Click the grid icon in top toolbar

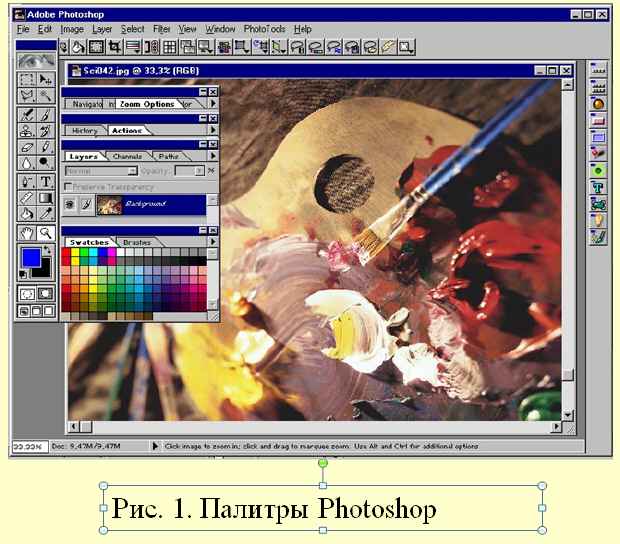click(x=170, y=47)
